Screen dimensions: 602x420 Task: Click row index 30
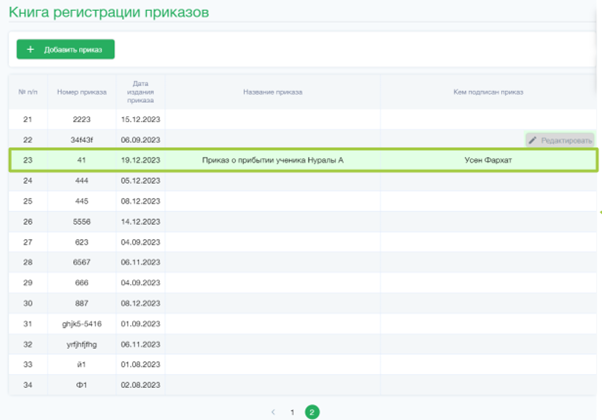click(28, 303)
